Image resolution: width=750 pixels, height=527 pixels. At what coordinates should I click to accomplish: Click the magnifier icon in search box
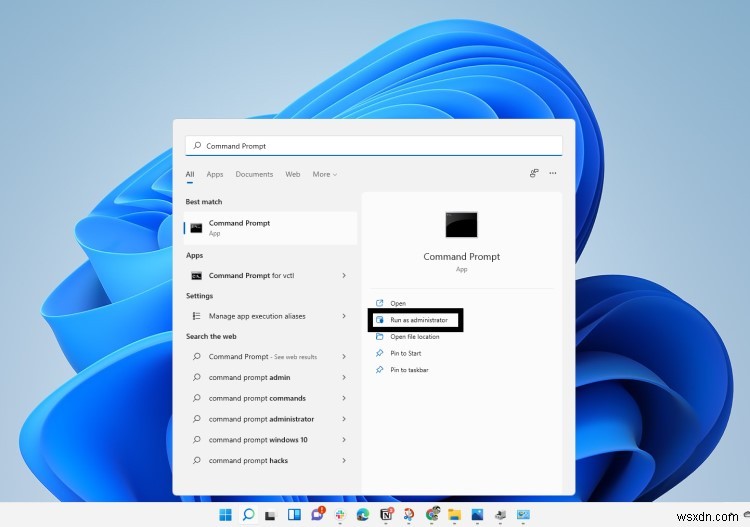pos(197,145)
